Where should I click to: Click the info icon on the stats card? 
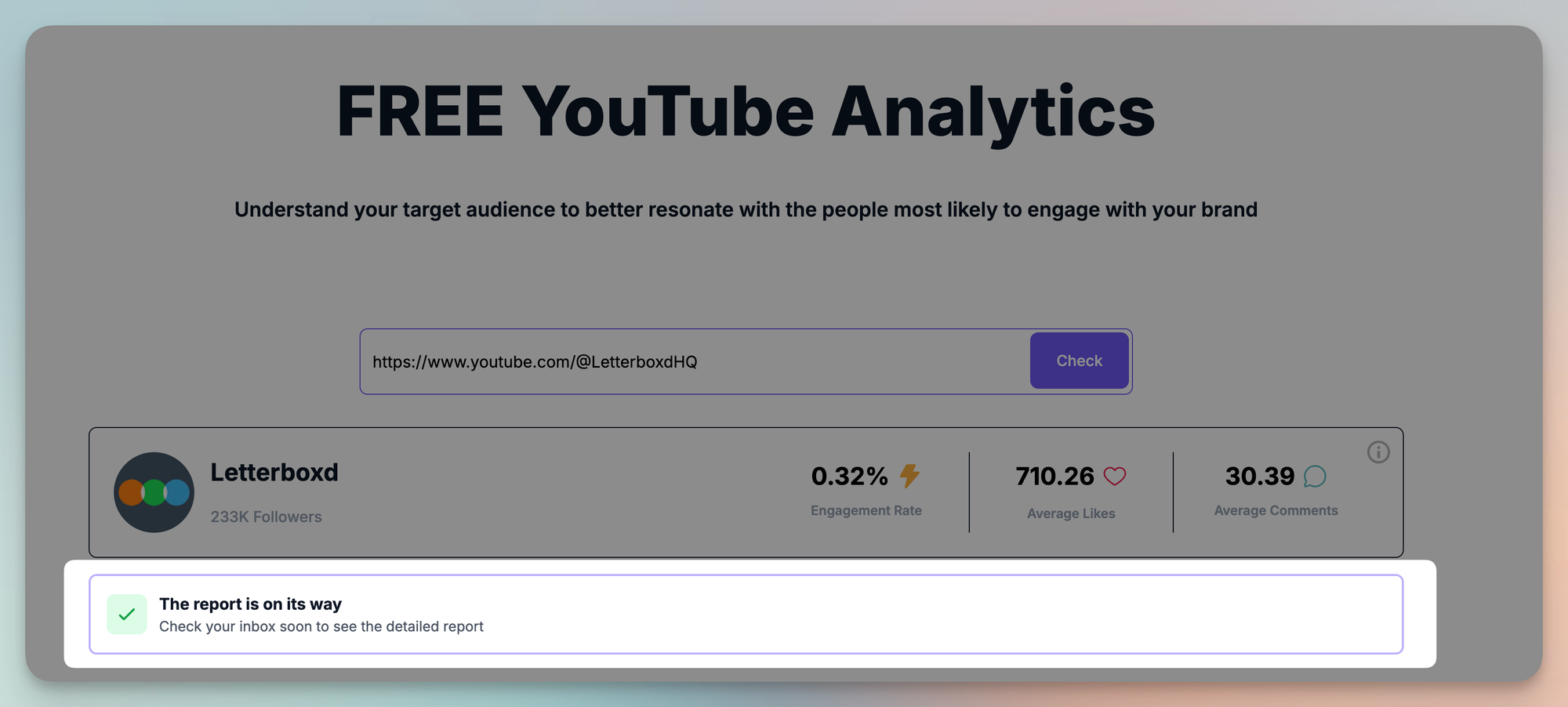(1378, 452)
